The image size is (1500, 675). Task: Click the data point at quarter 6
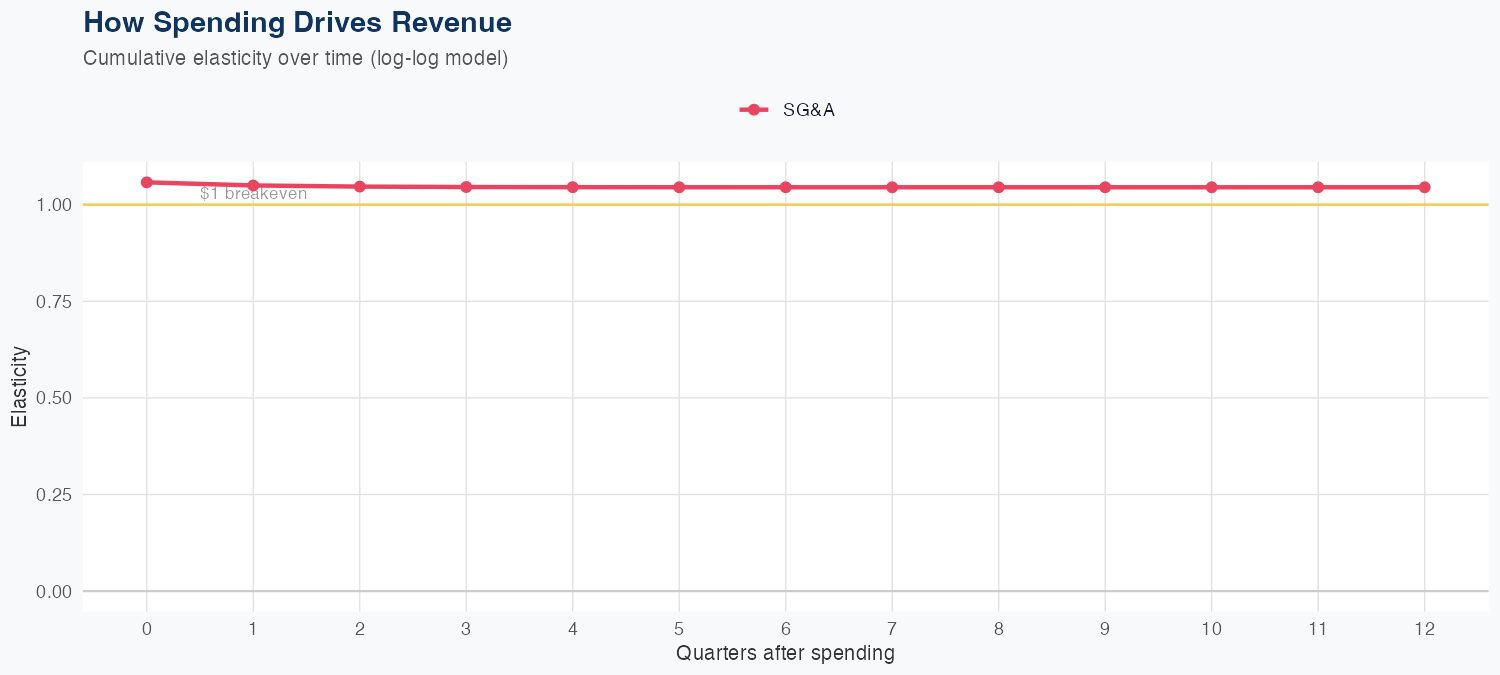coord(786,187)
